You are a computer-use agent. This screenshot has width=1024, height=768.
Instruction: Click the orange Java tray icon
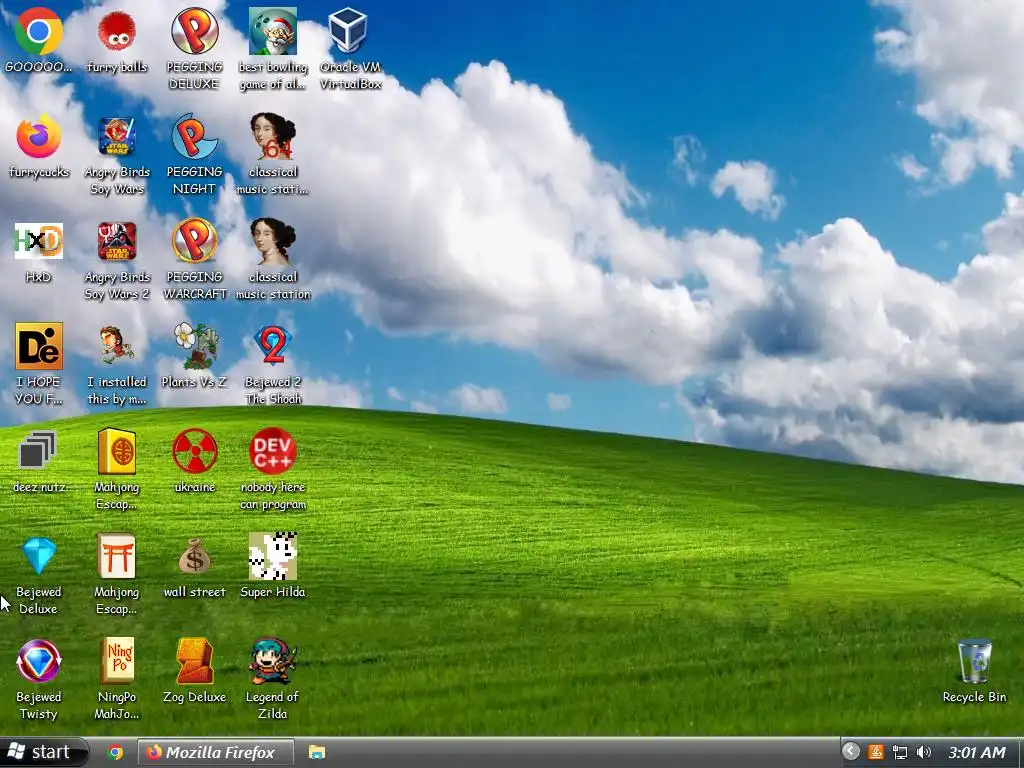tap(876, 752)
